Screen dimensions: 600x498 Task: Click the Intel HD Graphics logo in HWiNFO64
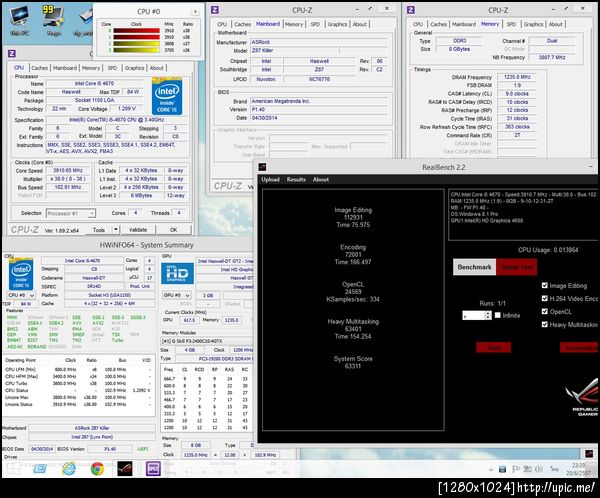177,273
